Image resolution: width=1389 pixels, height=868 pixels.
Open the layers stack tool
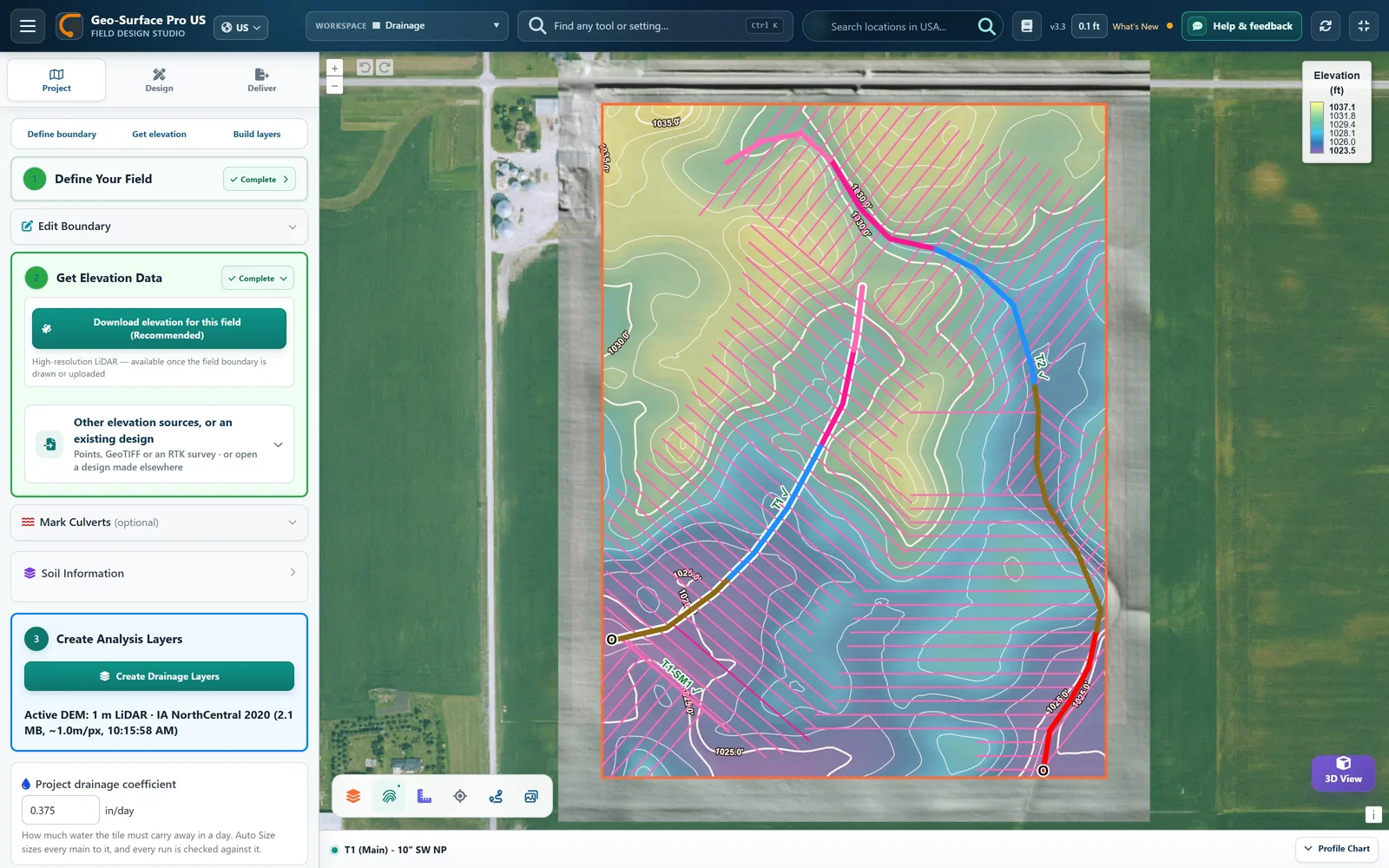(353, 796)
